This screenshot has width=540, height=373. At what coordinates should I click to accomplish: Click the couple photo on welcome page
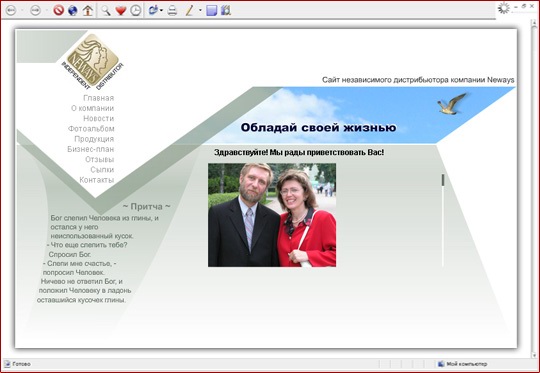pyautogui.click(x=272, y=215)
